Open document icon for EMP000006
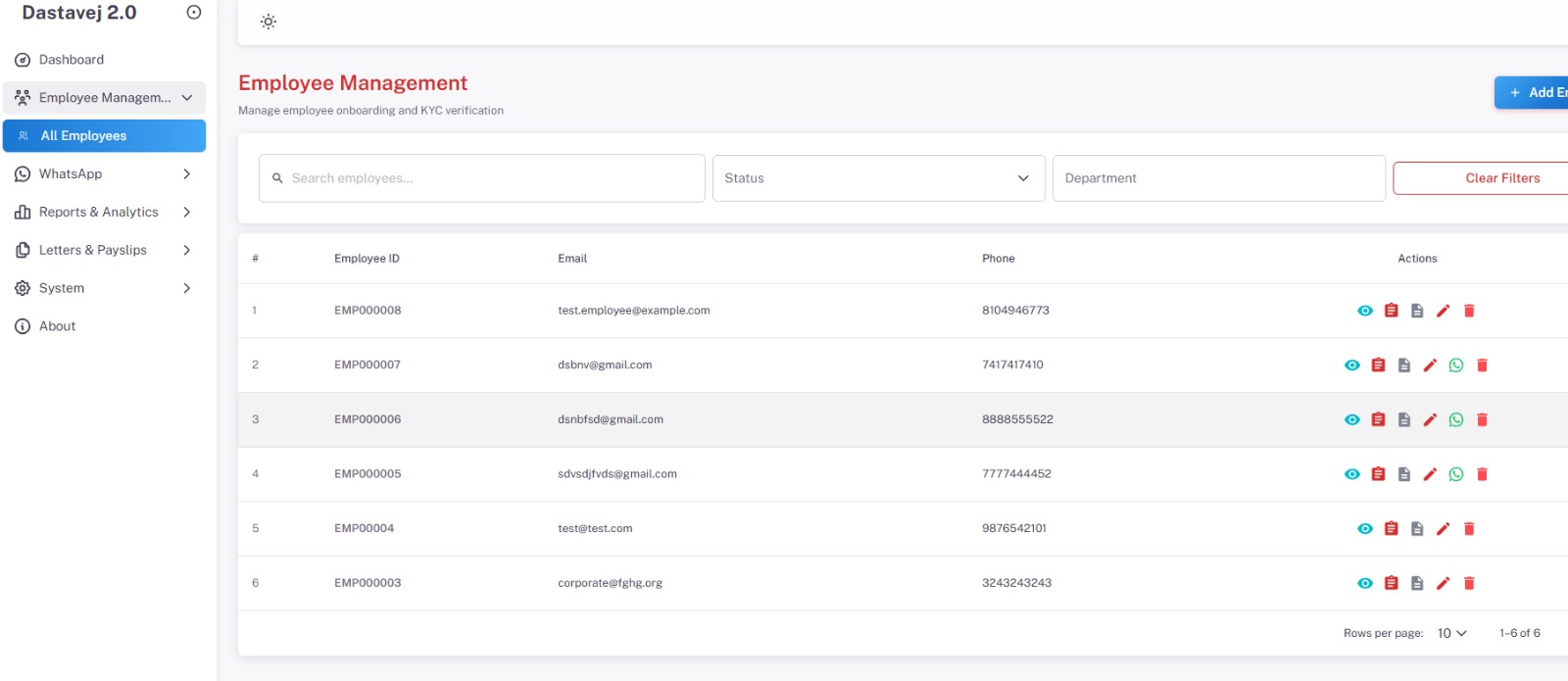 [x=1404, y=419]
